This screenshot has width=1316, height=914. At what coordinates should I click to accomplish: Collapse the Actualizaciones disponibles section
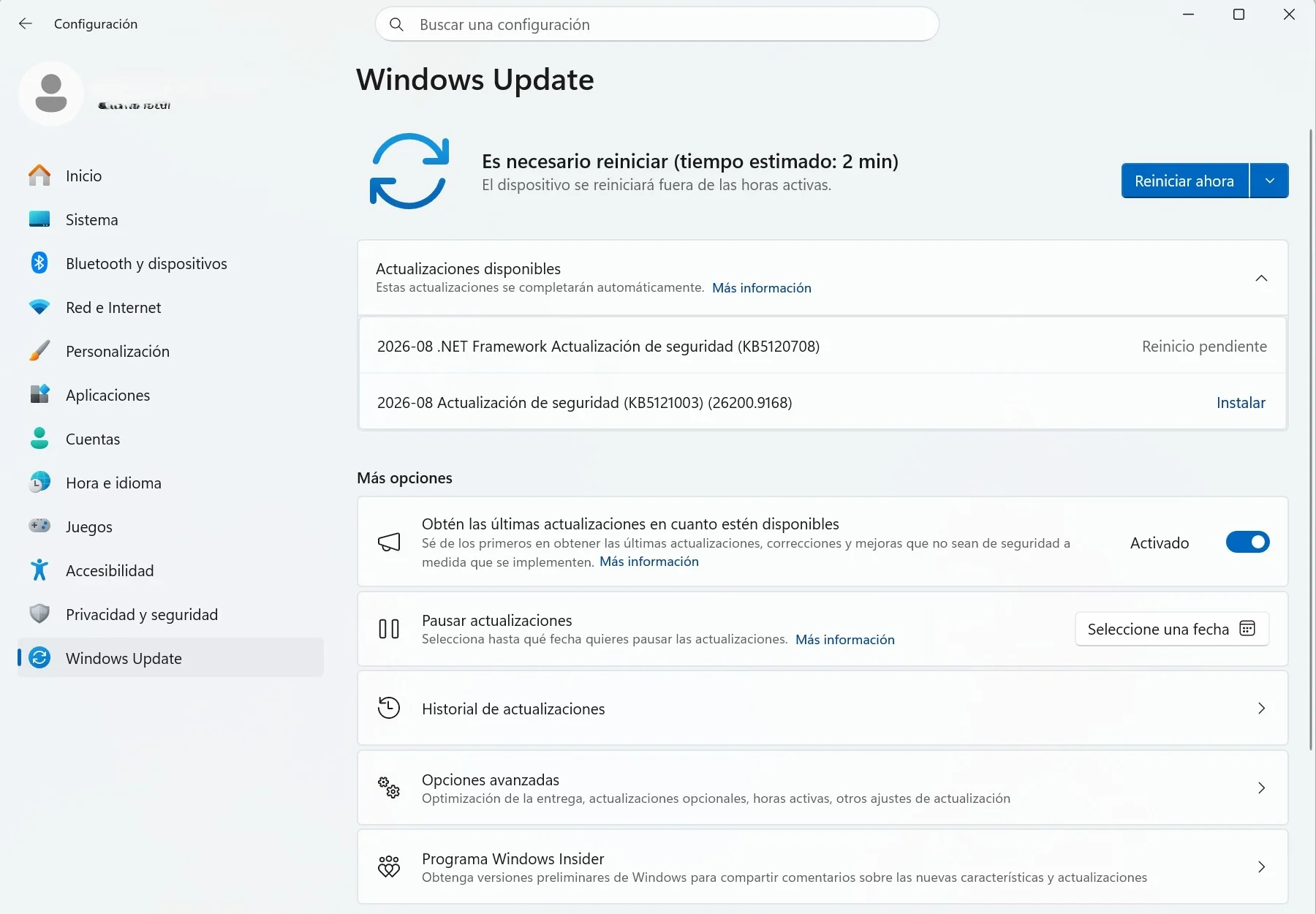(x=1261, y=279)
